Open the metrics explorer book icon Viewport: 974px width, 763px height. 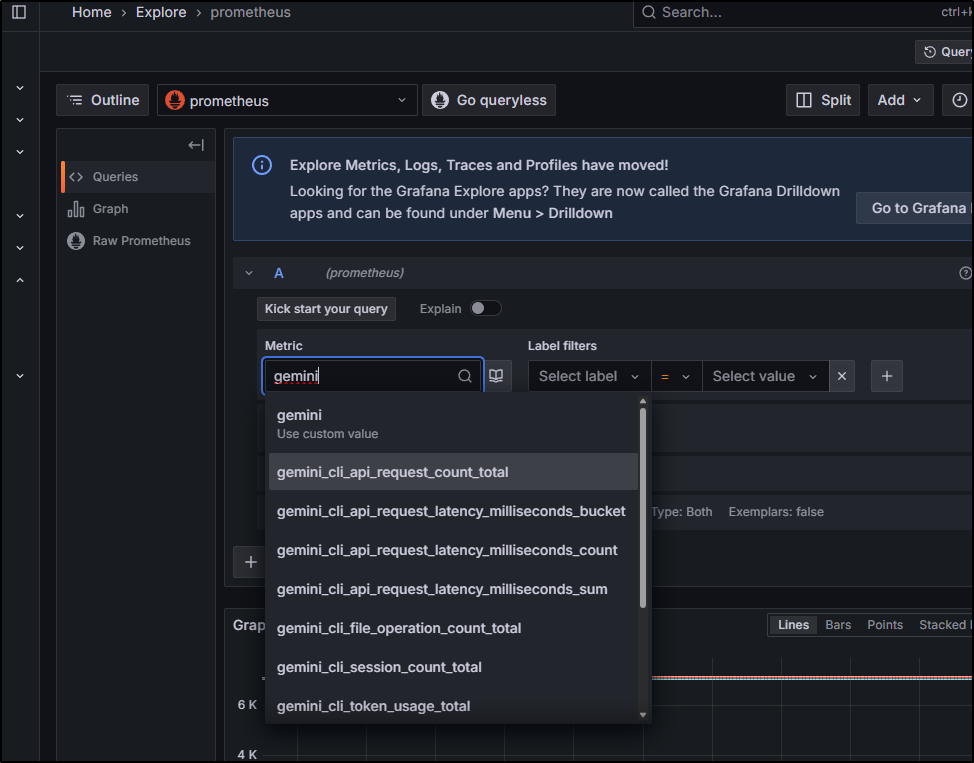tap(496, 376)
